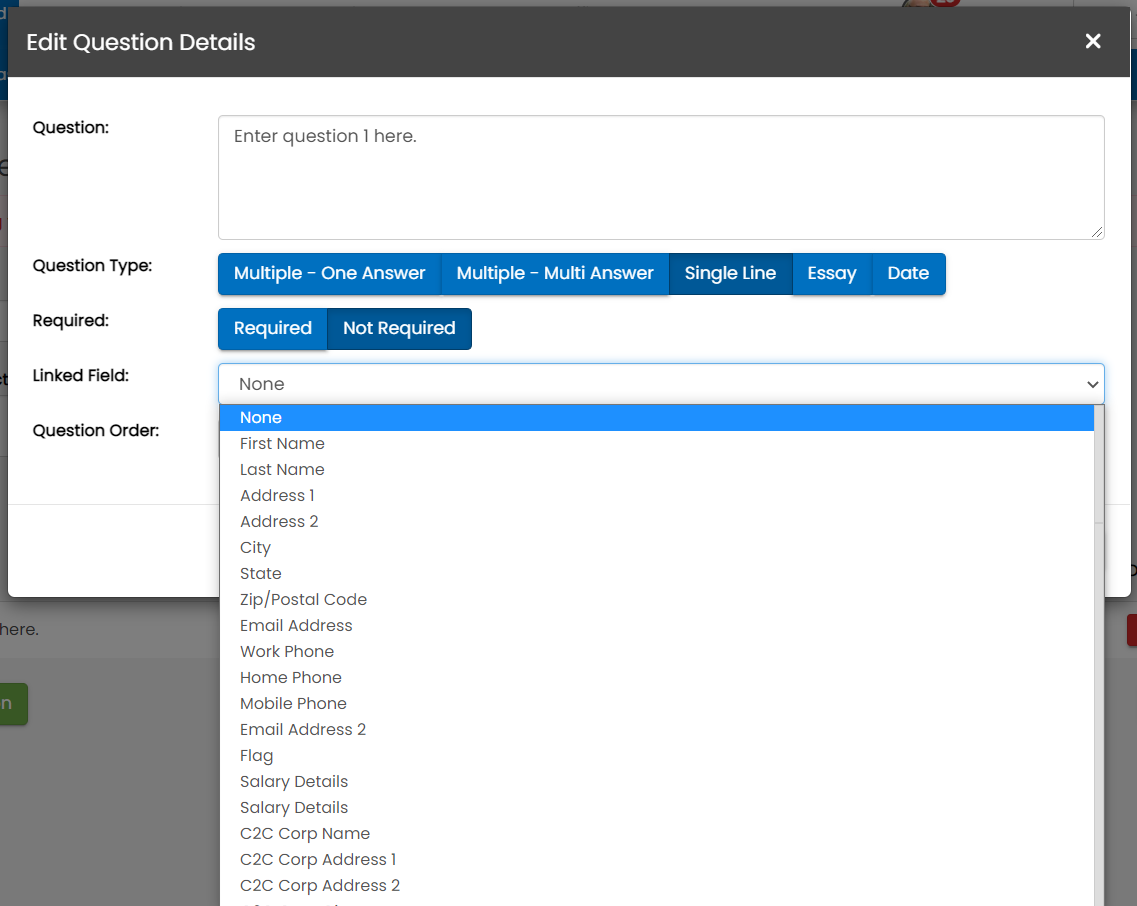Select the Flag option

click(x=256, y=756)
